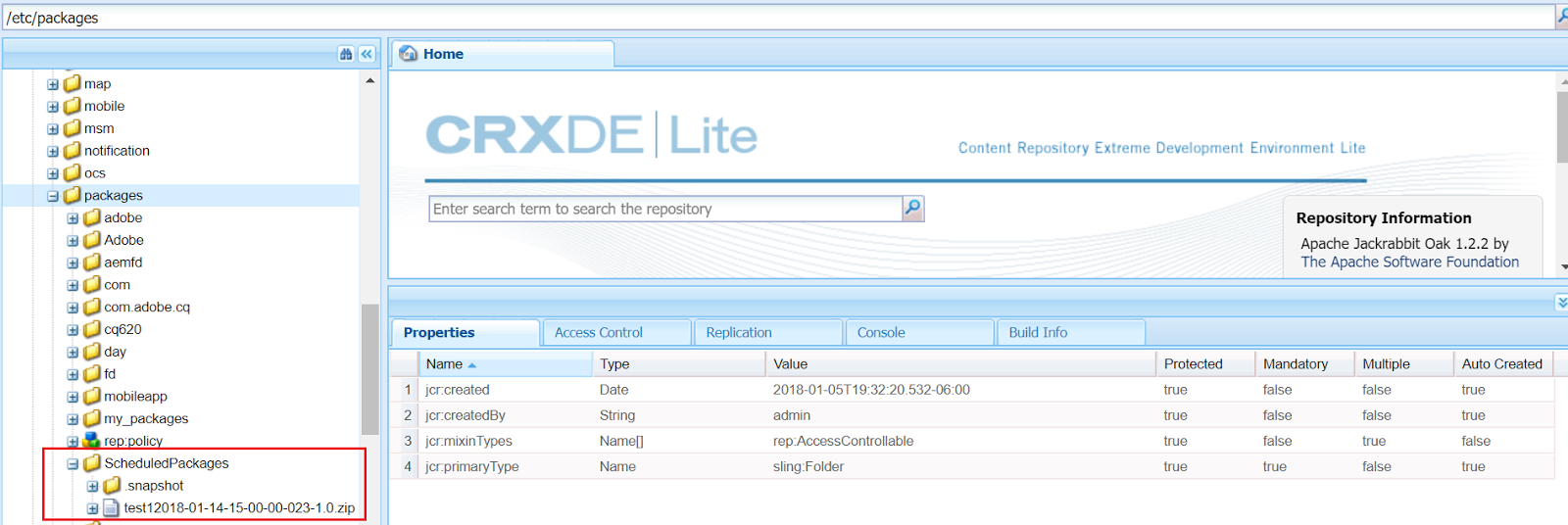The height and width of the screenshot is (525, 1568).
Task: Expand the test12018 zip package node
Action: (x=92, y=508)
